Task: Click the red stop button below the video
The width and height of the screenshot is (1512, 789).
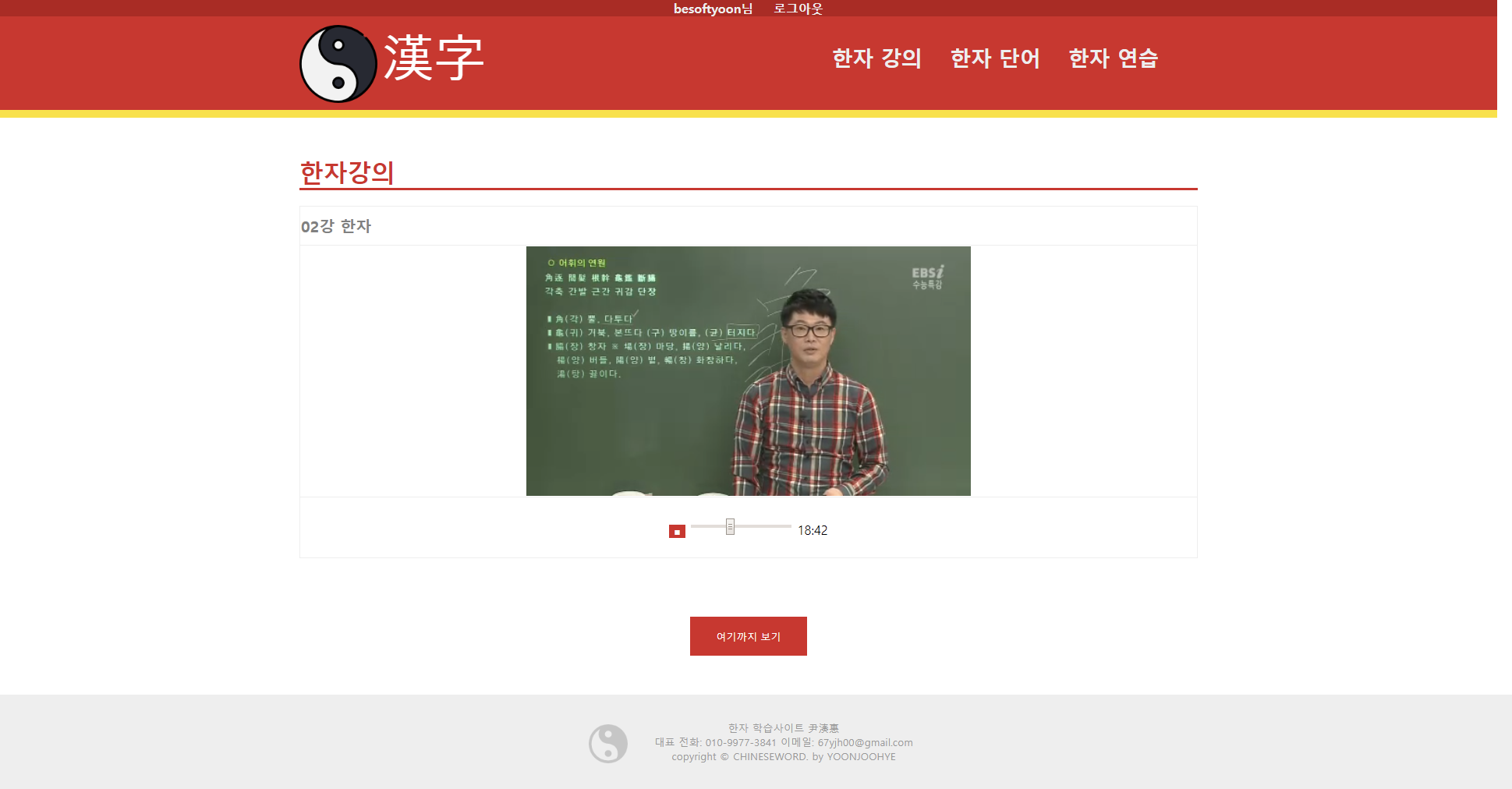Action: coord(678,530)
